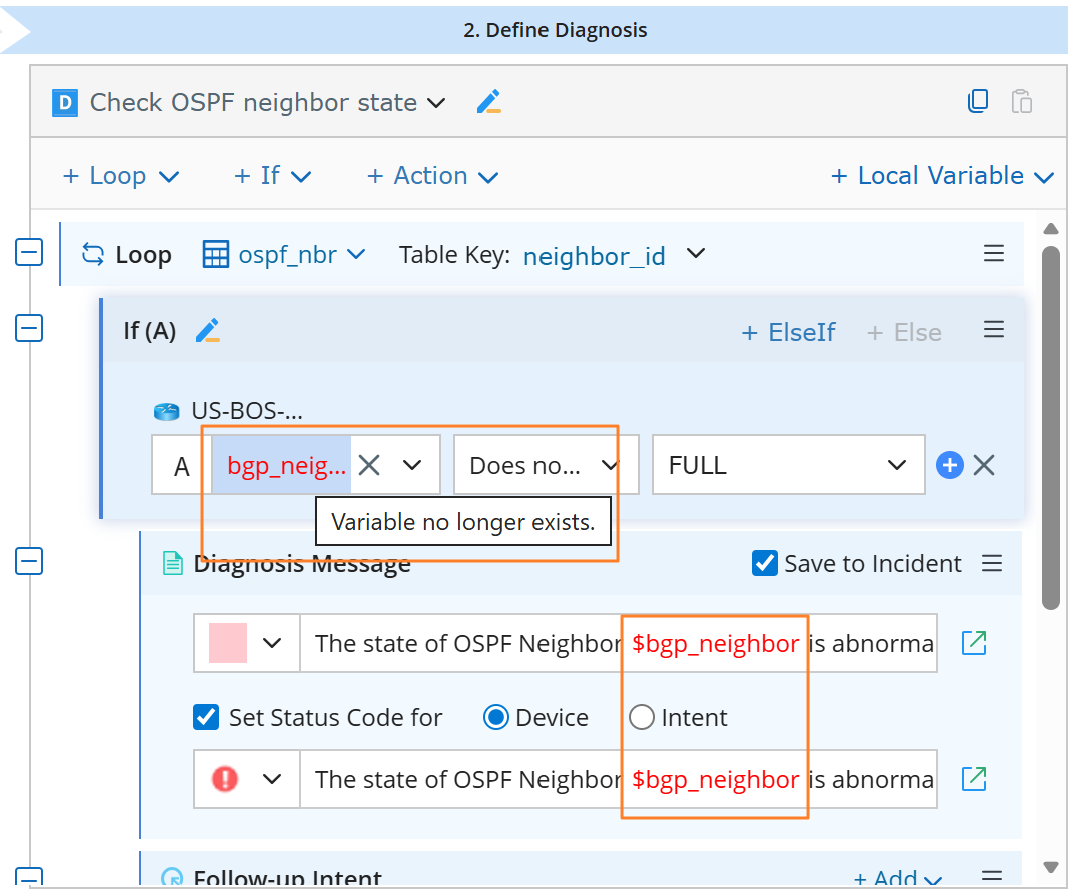Screen dimensions: 1076x896
Task: Open the ospf_nbr table dropdown
Action: click(x=356, y=255)
